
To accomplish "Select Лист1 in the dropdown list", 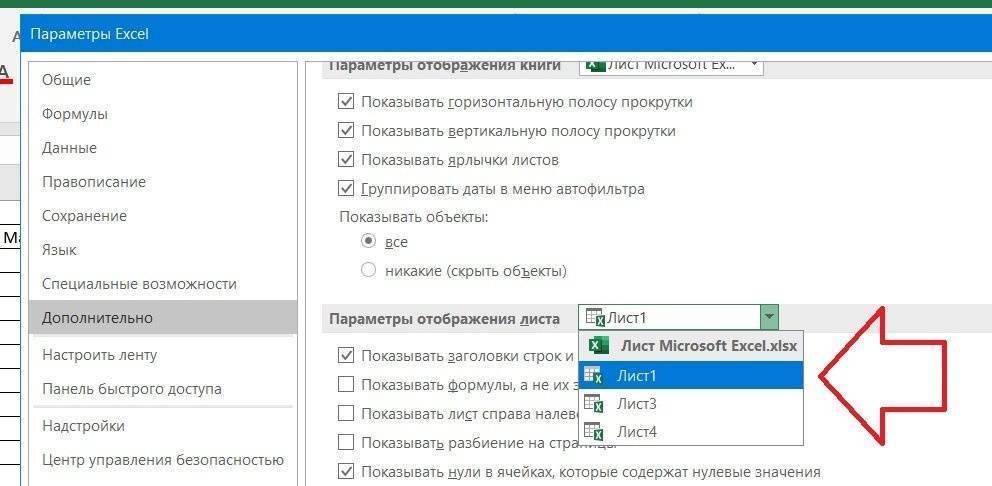I will coord(691,376).
